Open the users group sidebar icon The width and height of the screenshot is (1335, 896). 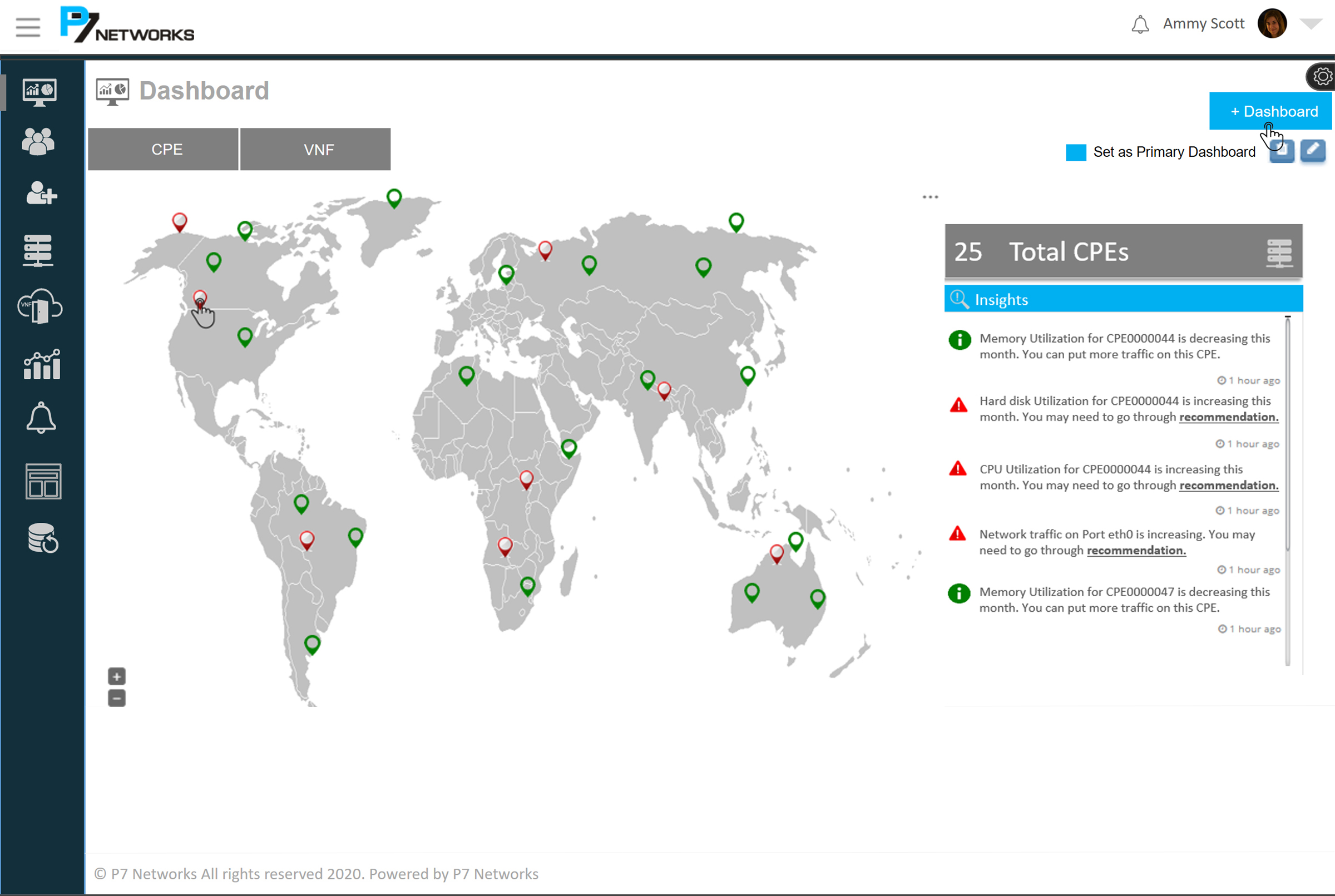pyautogui.click(x=38, y=141)
